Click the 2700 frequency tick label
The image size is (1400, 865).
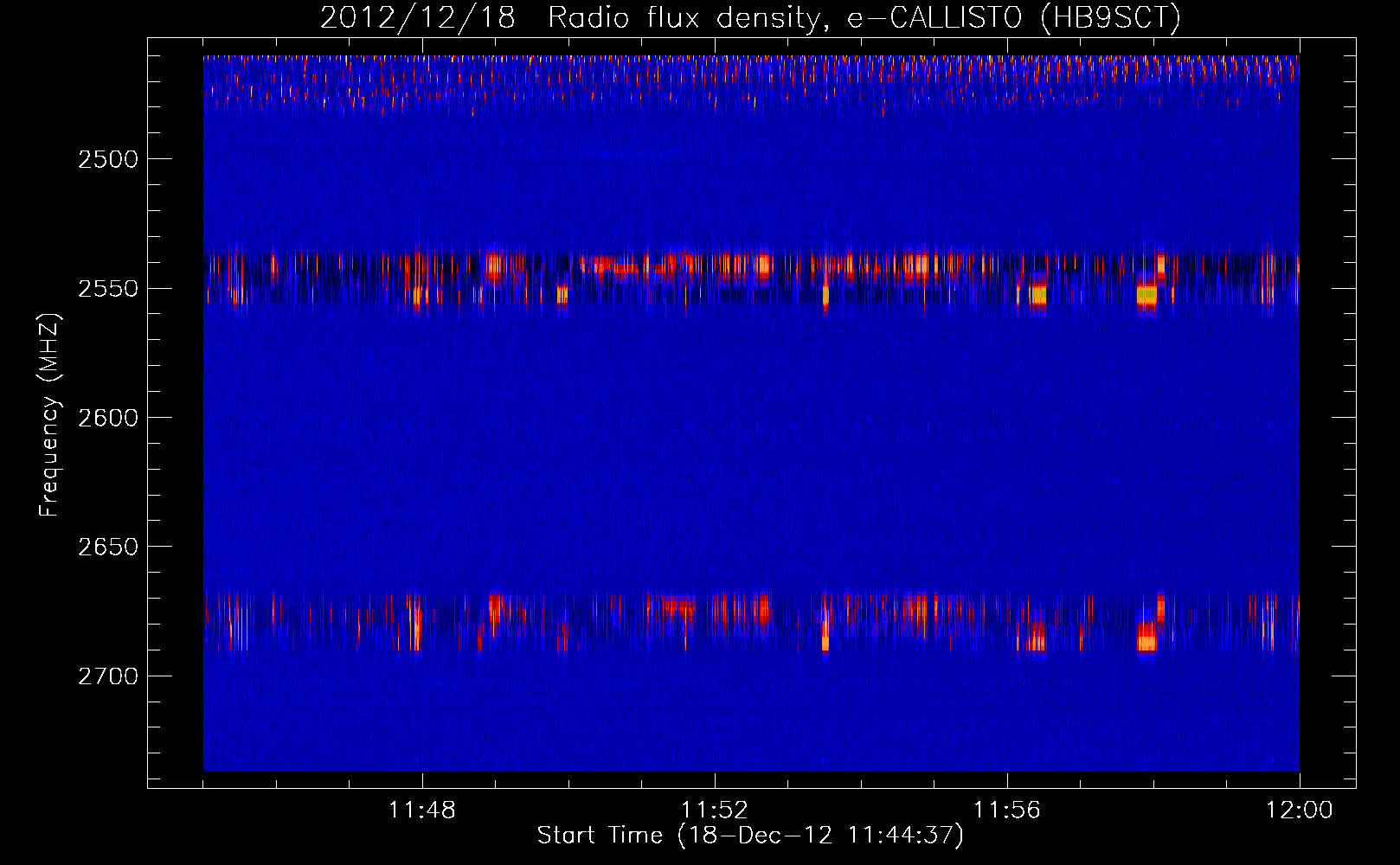click(108, 676)
